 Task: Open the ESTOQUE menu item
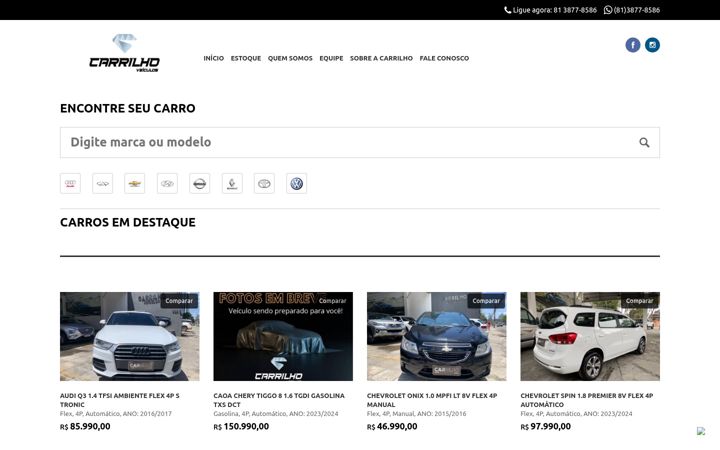click(246, 58)
